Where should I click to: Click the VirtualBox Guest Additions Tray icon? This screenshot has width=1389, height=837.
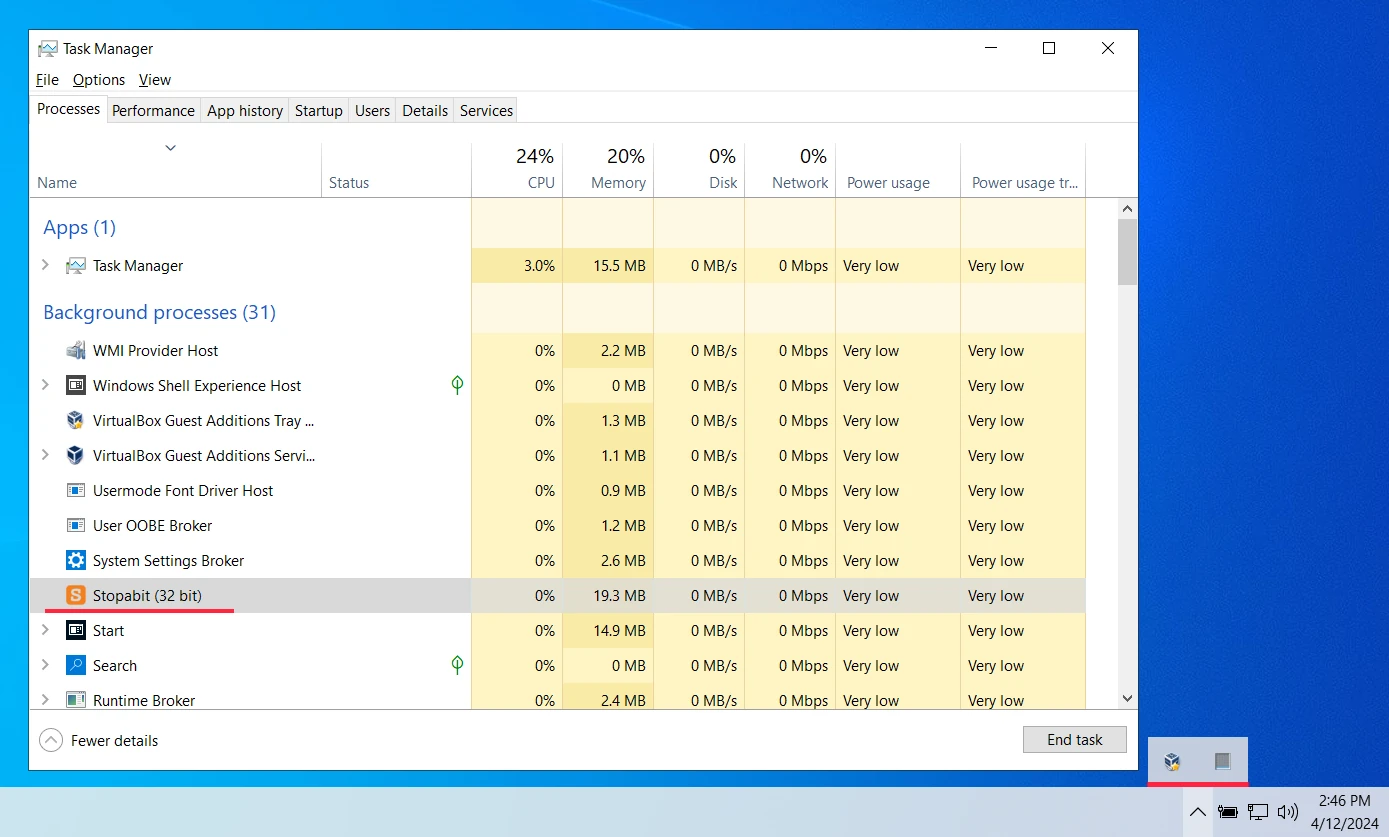click(75, 421)
